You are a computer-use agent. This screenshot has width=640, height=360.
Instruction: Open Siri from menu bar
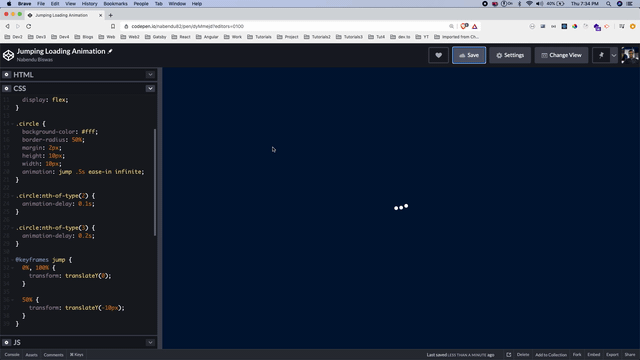[x=619, y=4]
